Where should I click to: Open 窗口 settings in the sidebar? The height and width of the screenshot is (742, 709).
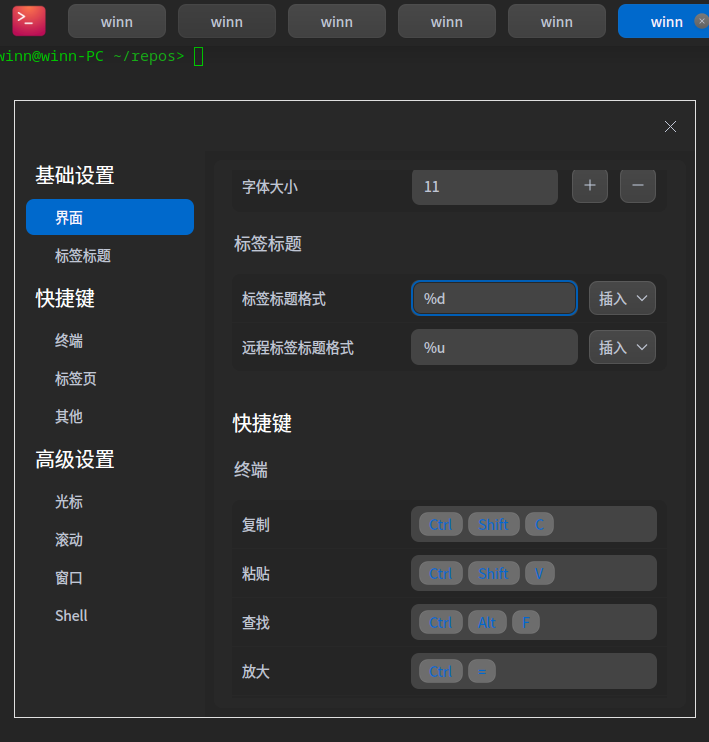[x=69, y=578]
